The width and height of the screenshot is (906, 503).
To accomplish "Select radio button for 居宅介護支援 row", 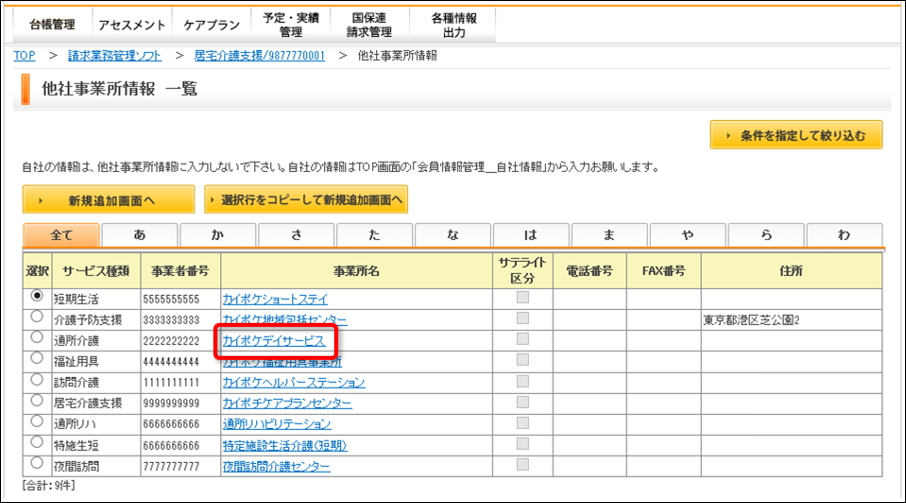I will [37, 400].
